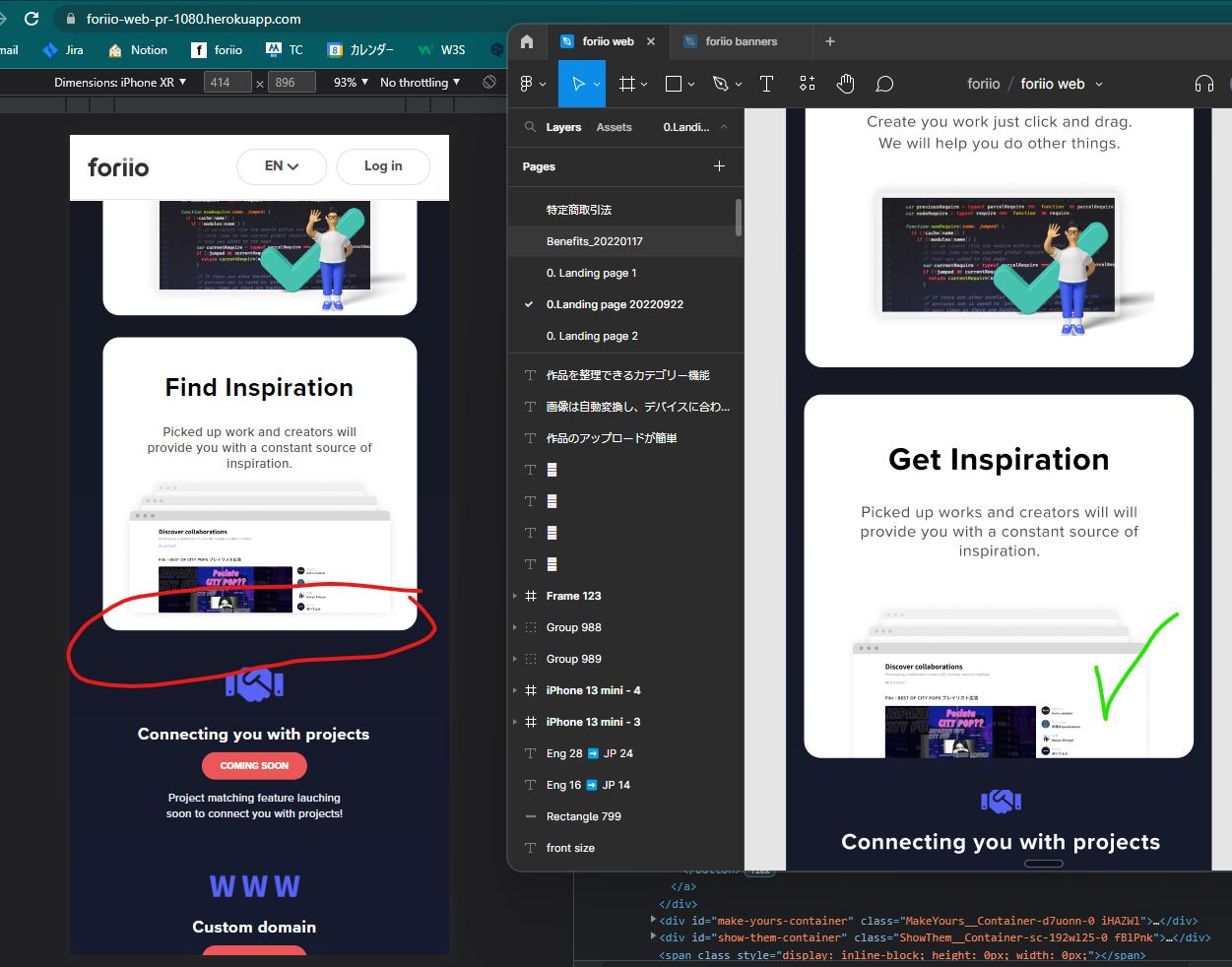The height and width of the screenshot is (967, 1232).
Task: Switch to the Assets panel tab
Action: tap(614, 127)
